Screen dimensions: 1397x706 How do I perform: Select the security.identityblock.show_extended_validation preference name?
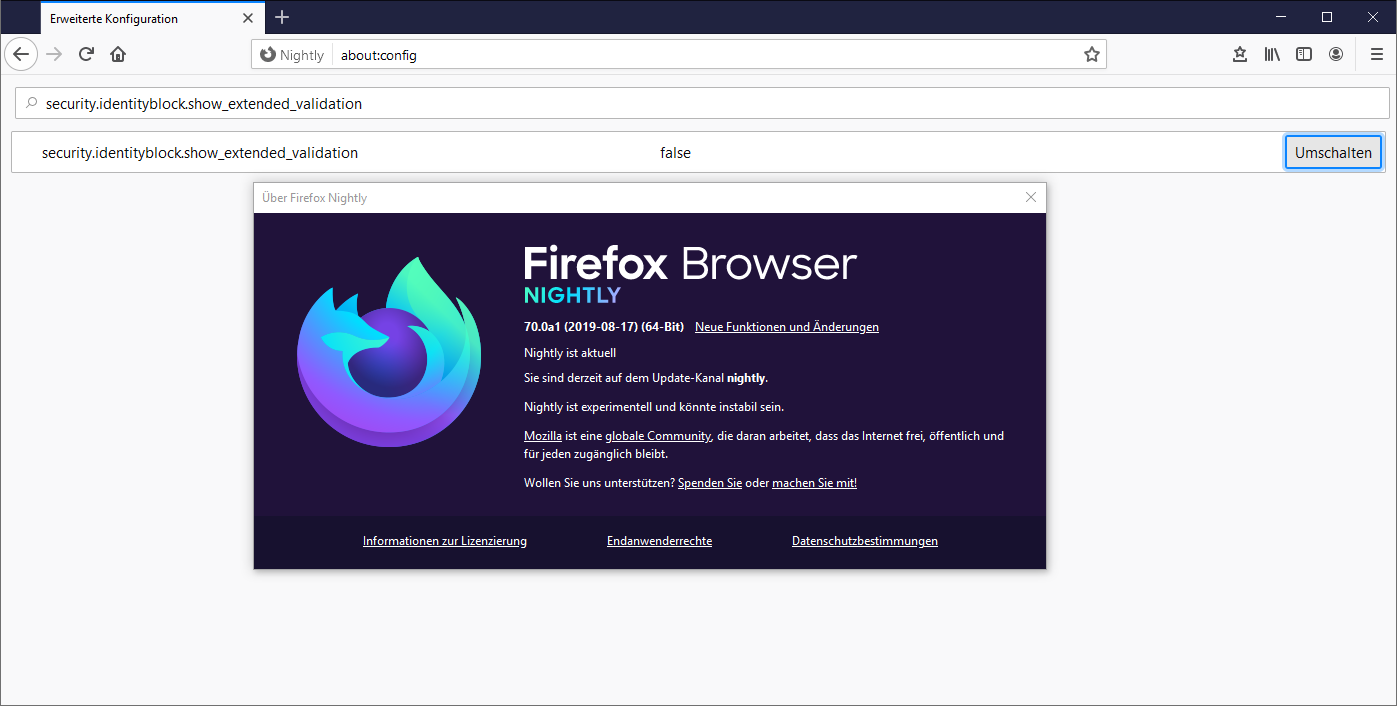pos(200,153)
